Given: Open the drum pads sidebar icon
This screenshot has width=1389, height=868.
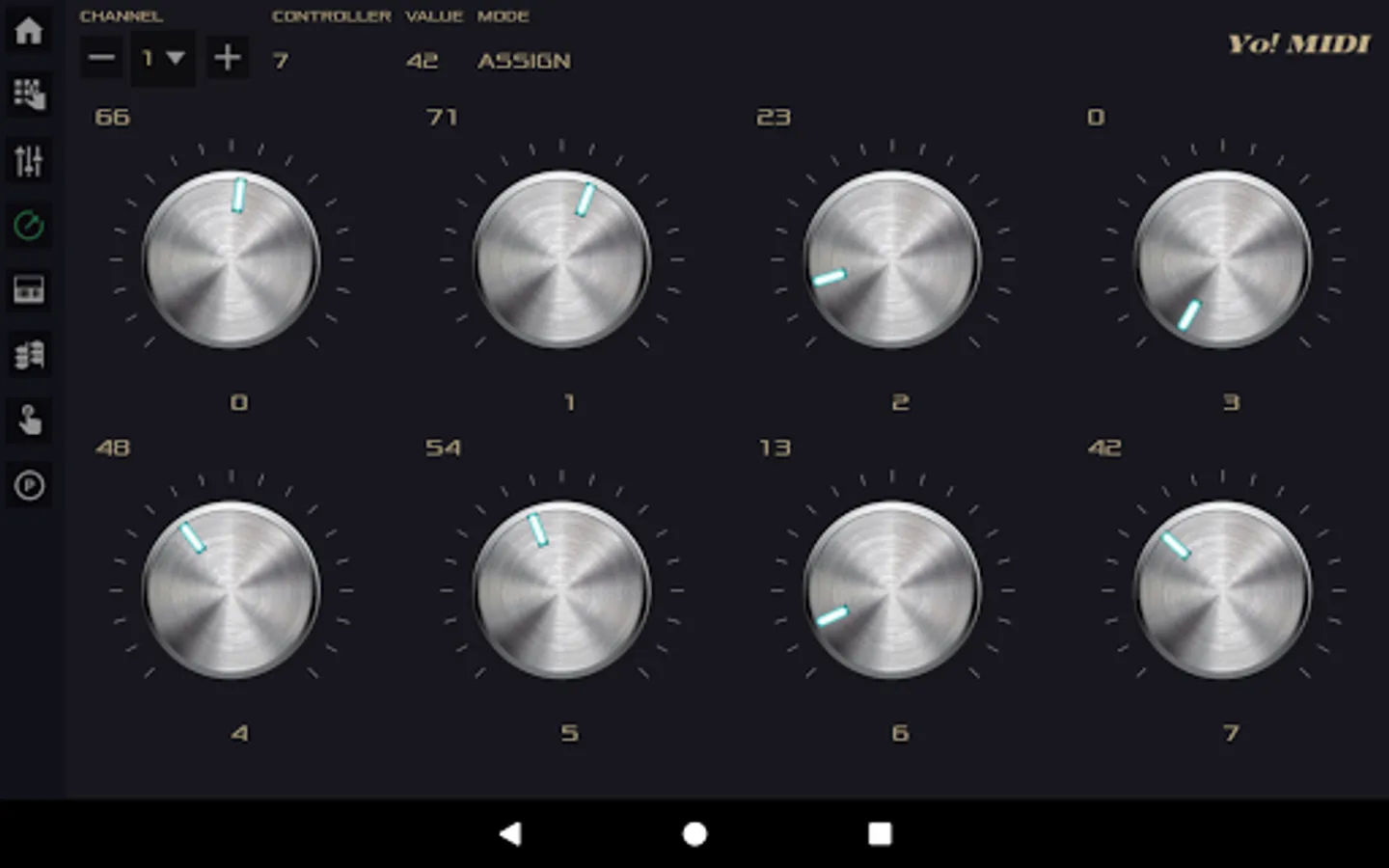Looking at the screenshot, I should [x=29, y=355].
